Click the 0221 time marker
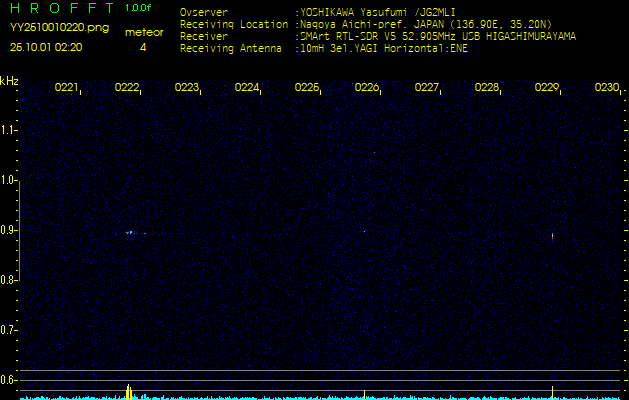The image size is (629, 400). (x=66, y=87)
